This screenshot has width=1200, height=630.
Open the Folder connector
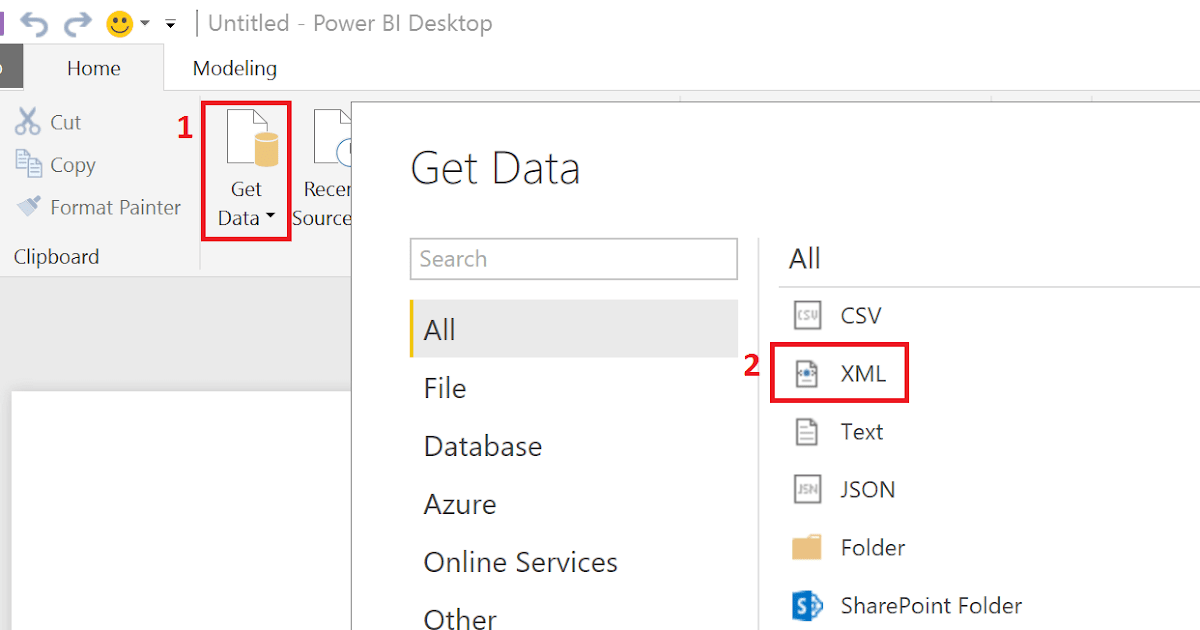tap(870, 547)
